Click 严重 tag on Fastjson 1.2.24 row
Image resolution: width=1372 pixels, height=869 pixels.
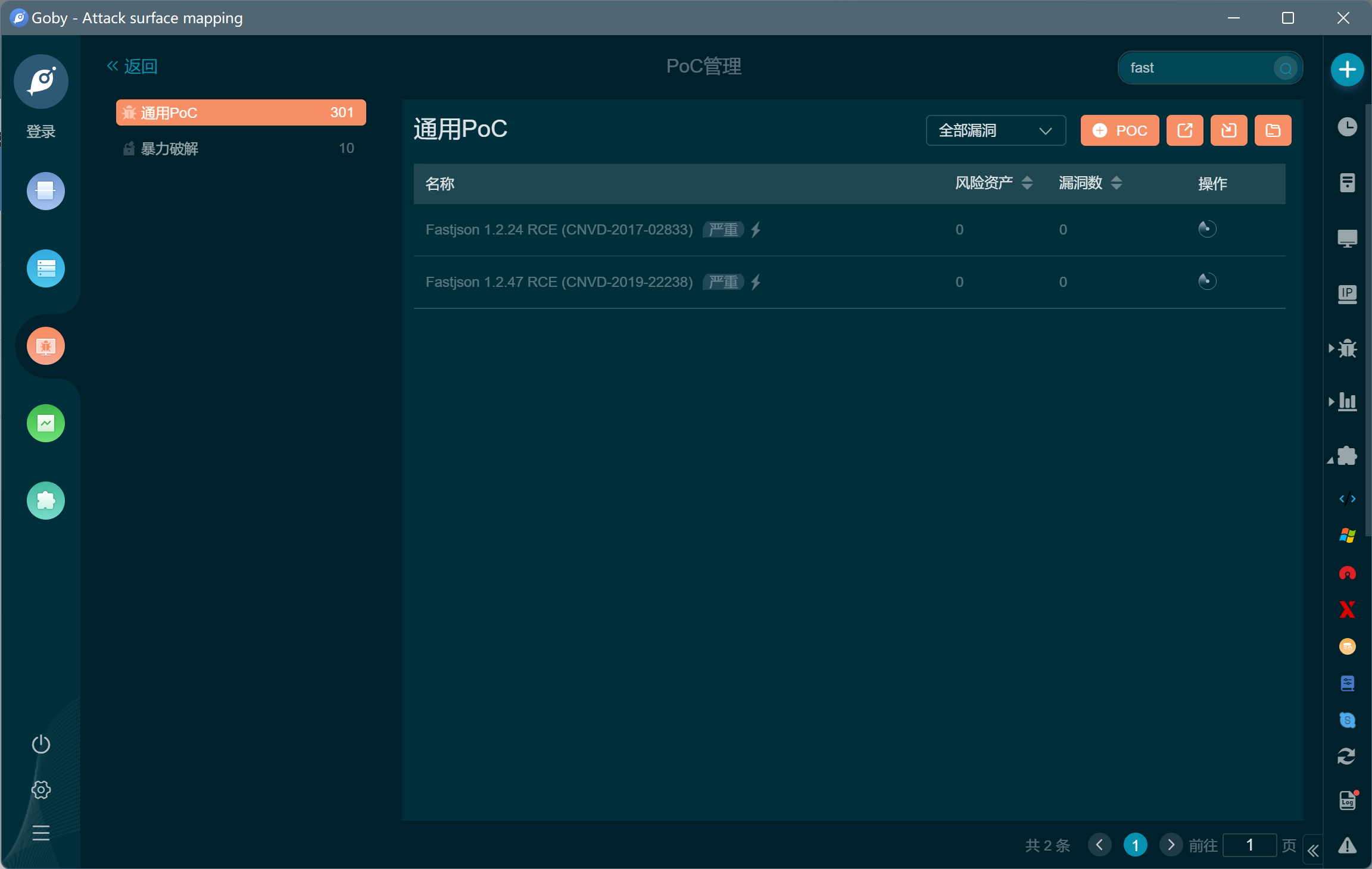(x=724, y=230)
